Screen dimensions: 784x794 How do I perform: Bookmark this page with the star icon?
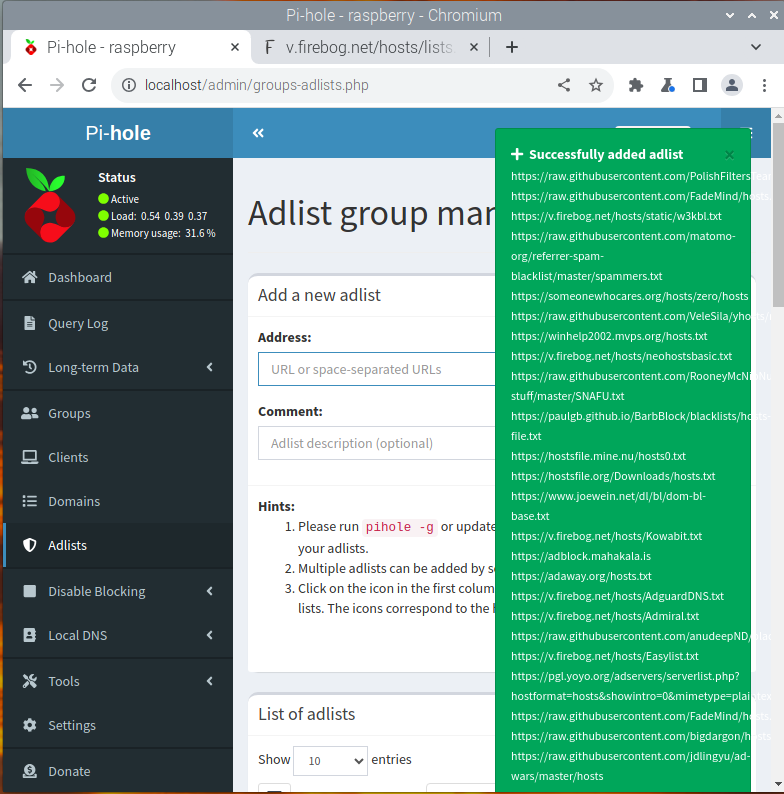(596, 85)
